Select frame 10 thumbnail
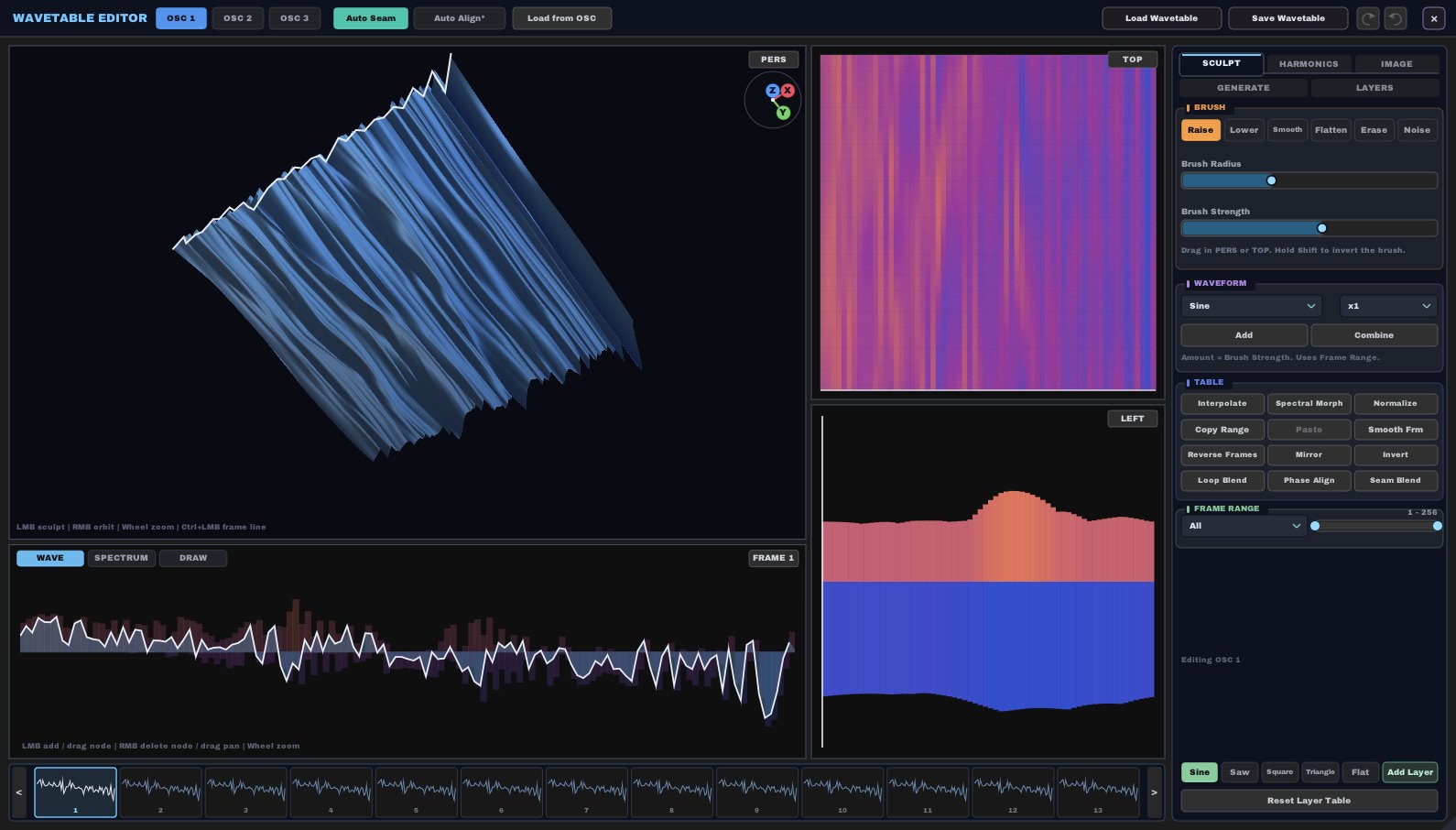Viewport: 1456px width, 830px height. coord(842,792)
